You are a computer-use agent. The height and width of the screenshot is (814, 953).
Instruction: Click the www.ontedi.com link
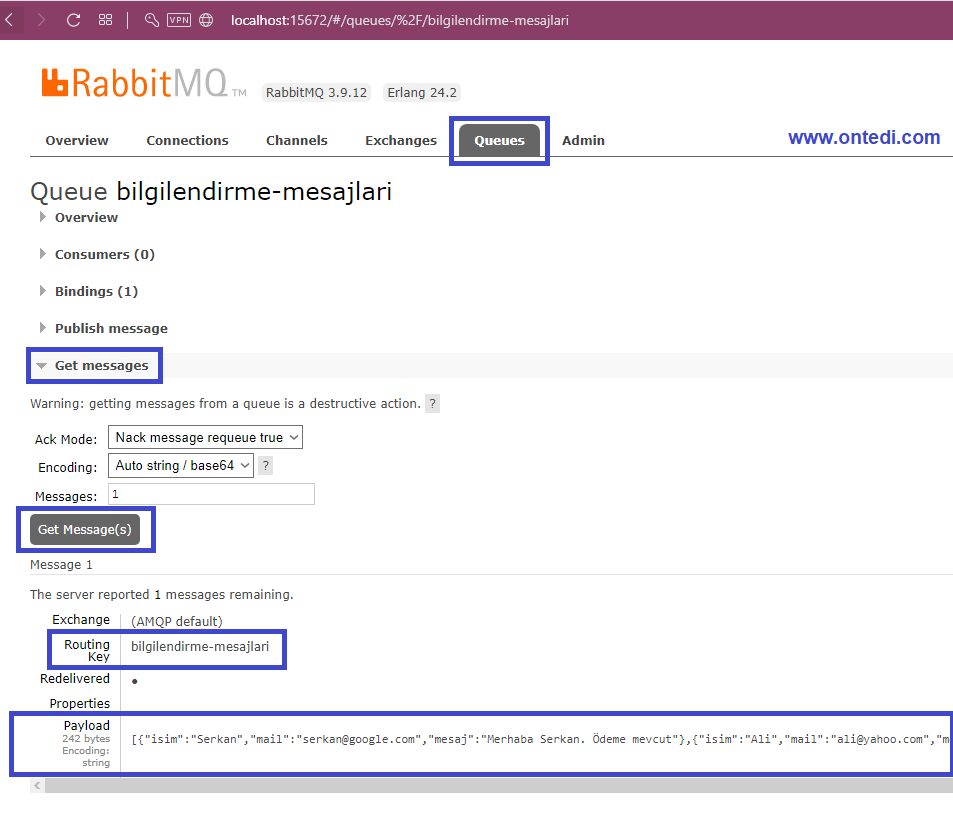point(864,137)
